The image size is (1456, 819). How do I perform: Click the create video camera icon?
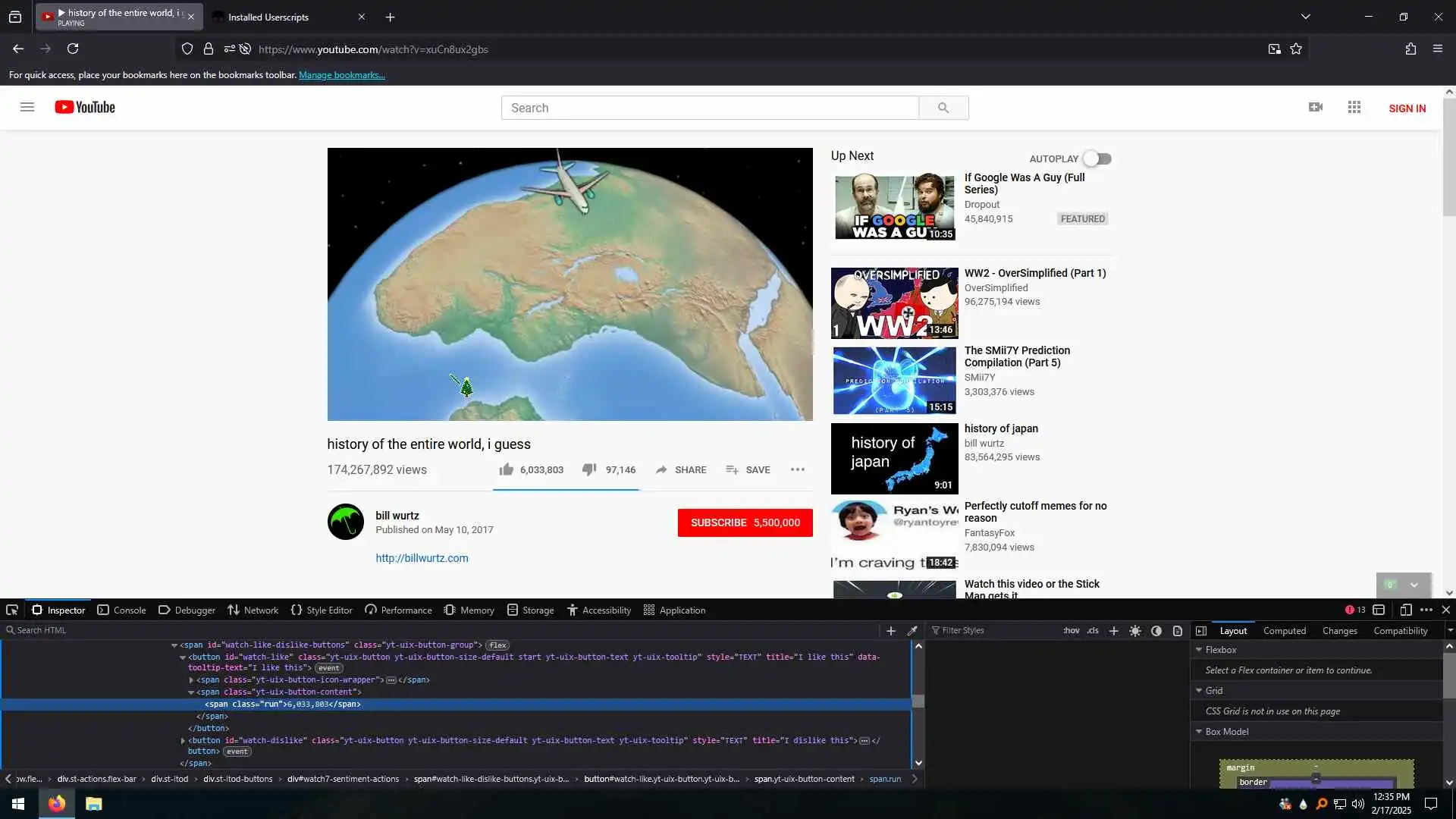point(1316,108)
